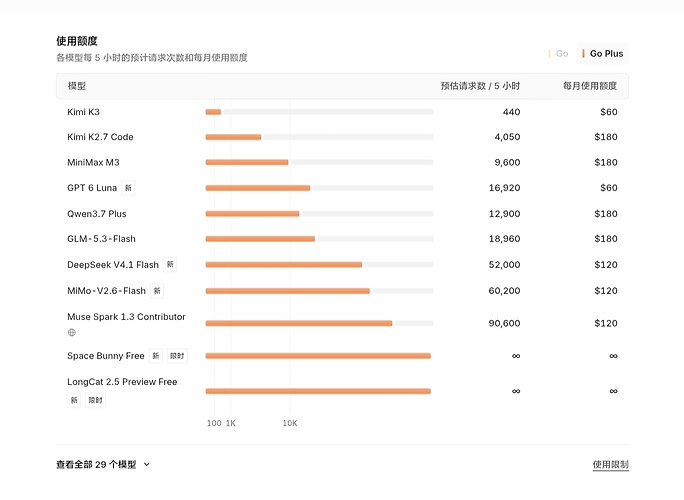Click the Kimi K3 usage bar
684x500 pixels.
pyautogui.click(x=319, y=112)
